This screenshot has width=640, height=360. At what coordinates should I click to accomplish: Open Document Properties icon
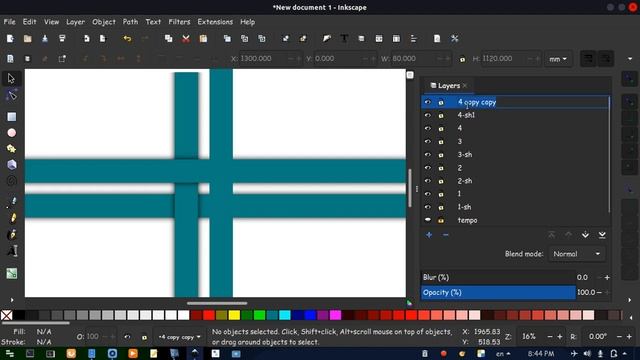(437, 38)
